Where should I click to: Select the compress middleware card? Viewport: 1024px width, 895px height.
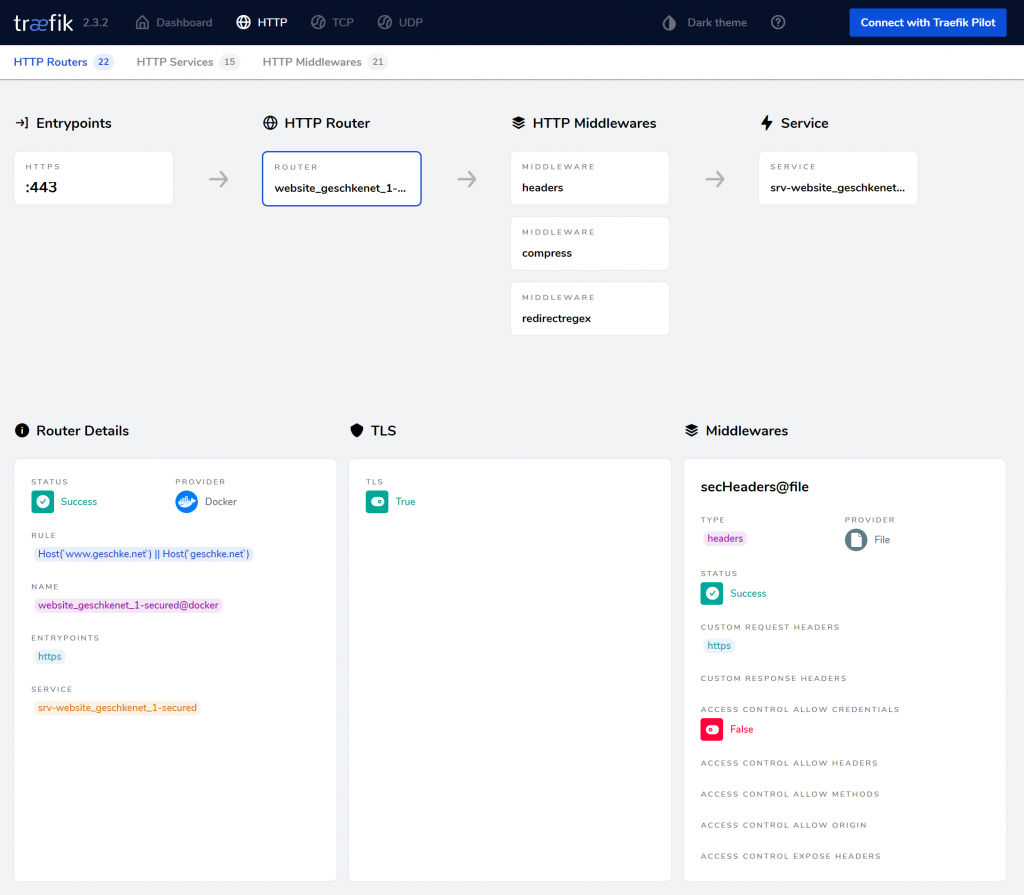pos(589,243)
